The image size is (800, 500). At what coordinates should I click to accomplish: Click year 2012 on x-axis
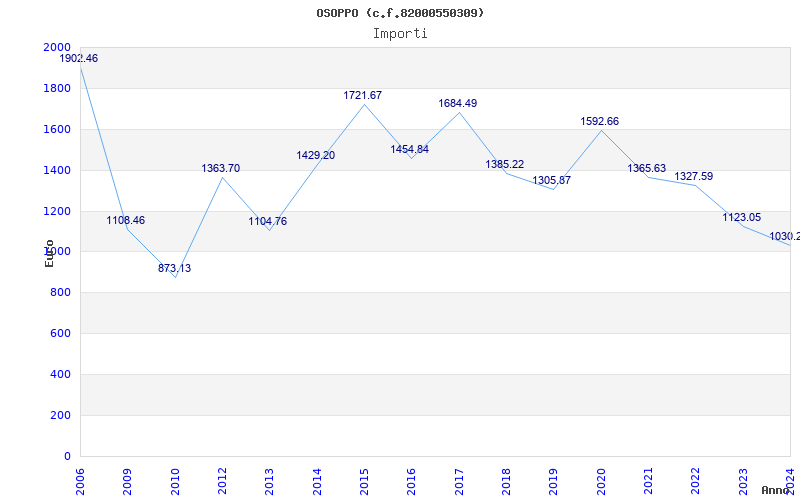(222, 481)
